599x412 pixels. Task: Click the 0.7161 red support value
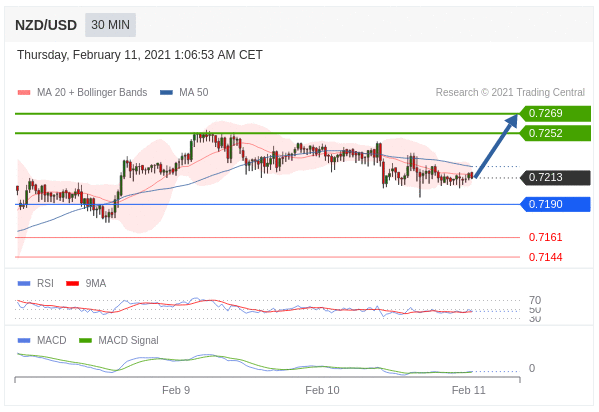point(545,237)
